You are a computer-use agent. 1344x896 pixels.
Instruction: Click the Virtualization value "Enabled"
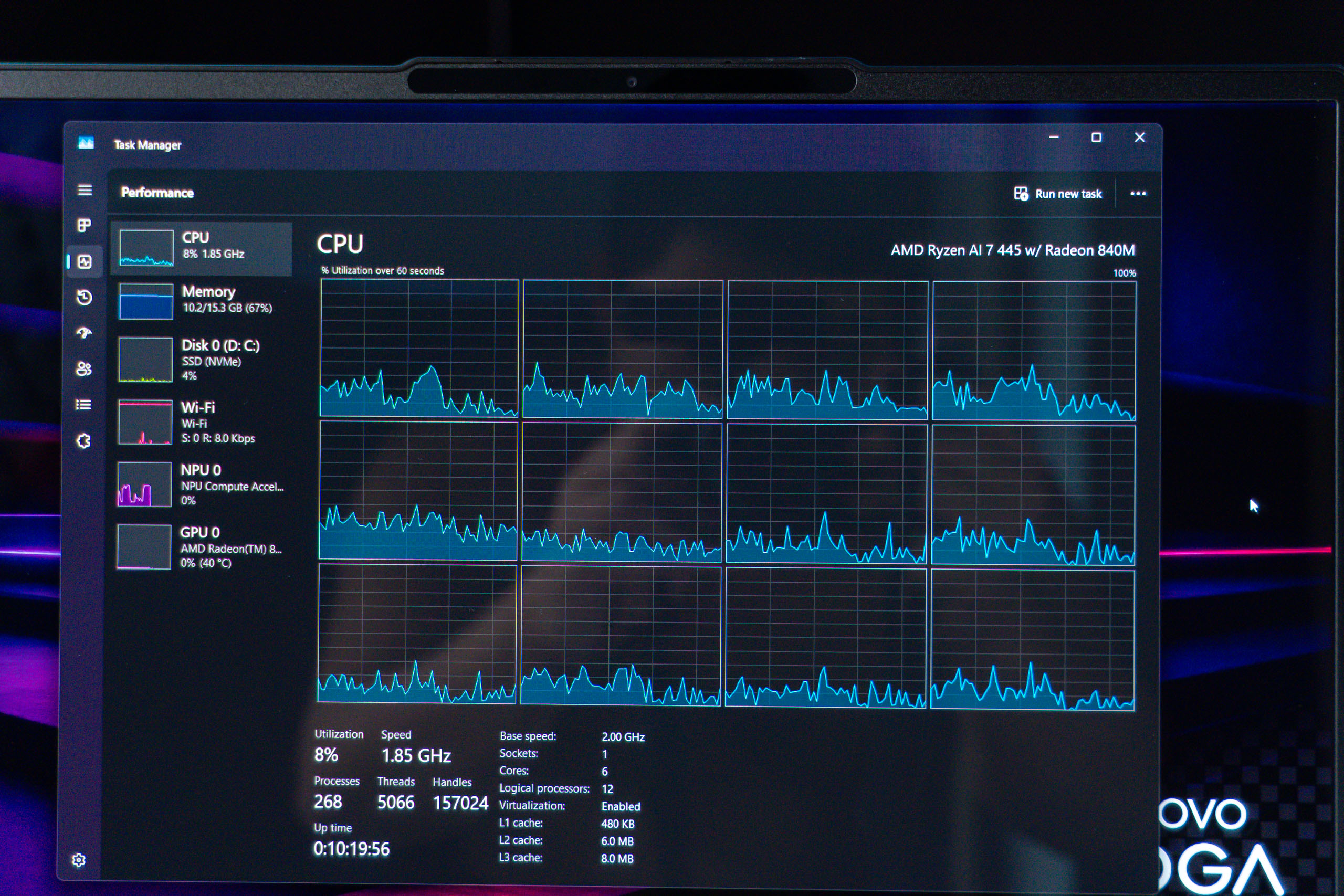coord(621,807)
